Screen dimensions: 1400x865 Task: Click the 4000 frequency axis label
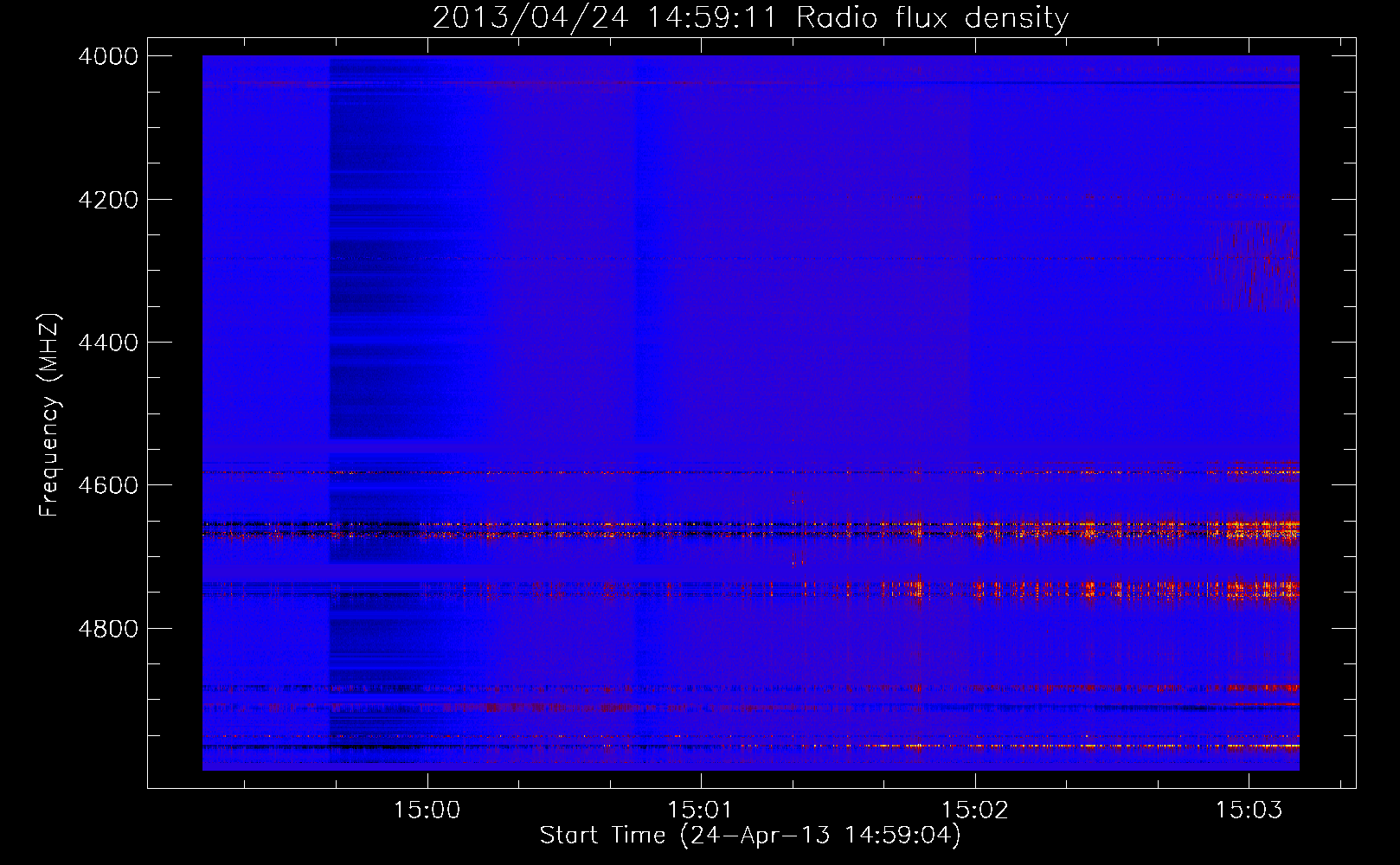[108, 56]
